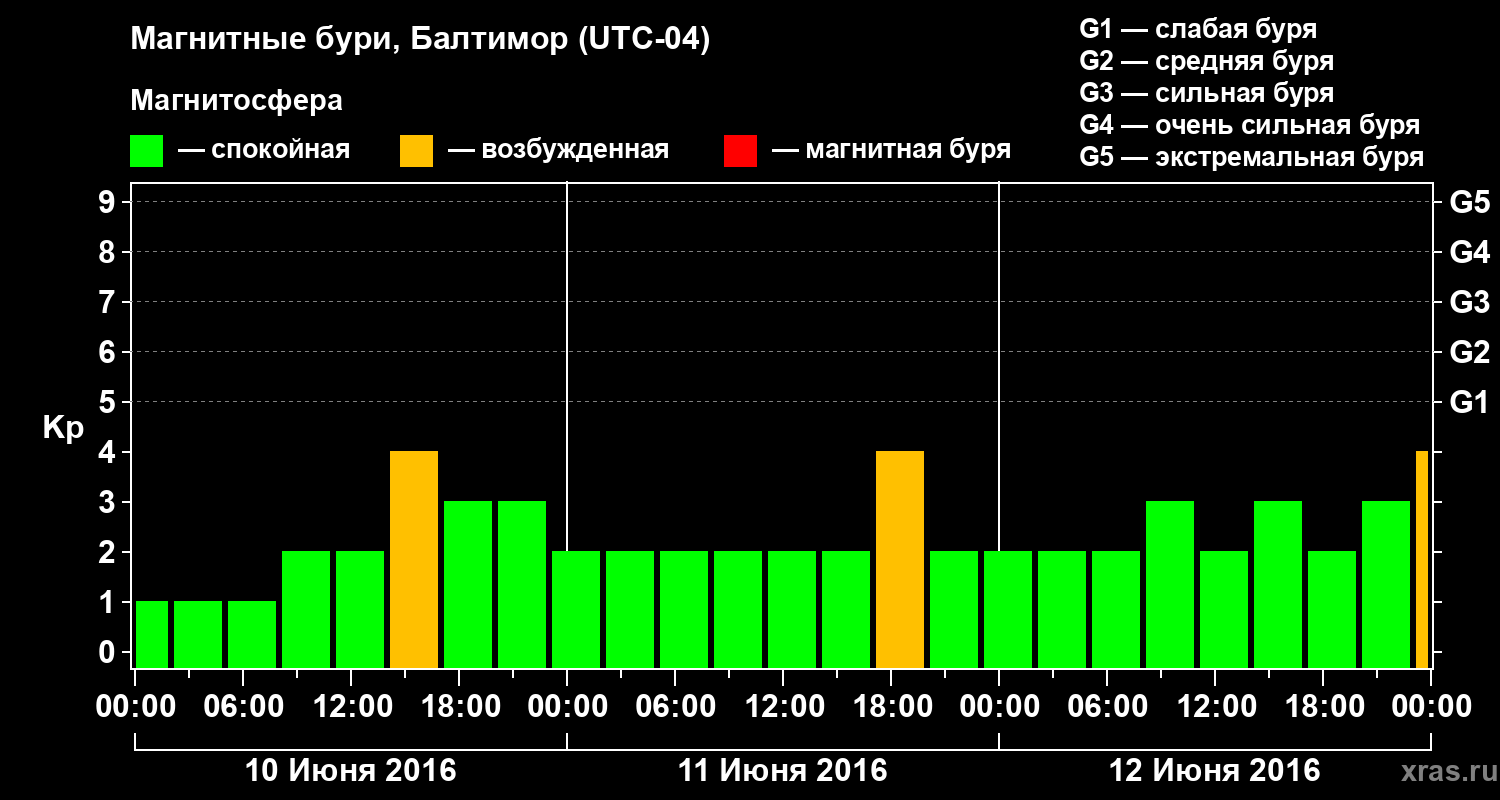This screenshot has width=1500, height=800.
Task: Click the orange Kp 4 bar on 10 June
Action: (414, 560)
